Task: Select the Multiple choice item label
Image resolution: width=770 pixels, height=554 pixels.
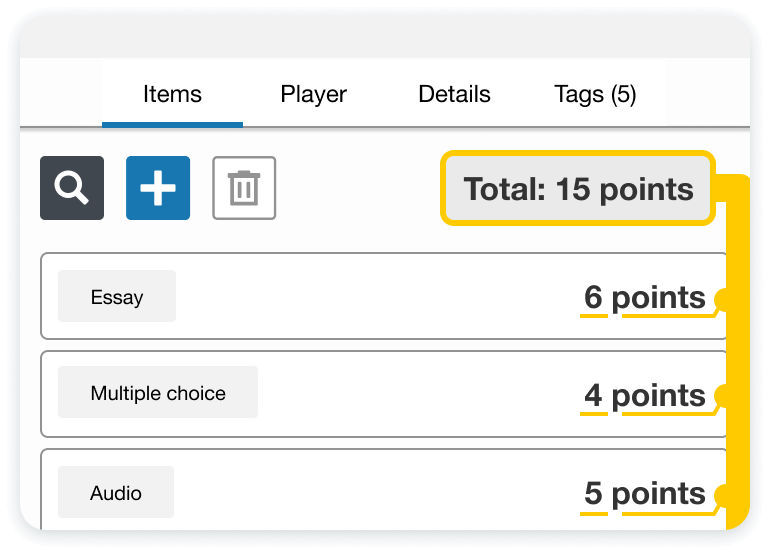Action: point(158,393)
